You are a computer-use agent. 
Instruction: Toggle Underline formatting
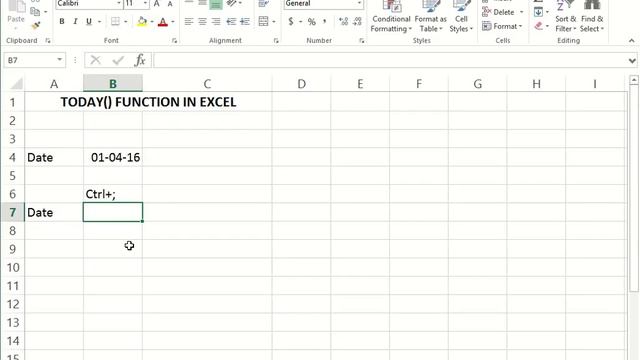[x=89, y=22]
